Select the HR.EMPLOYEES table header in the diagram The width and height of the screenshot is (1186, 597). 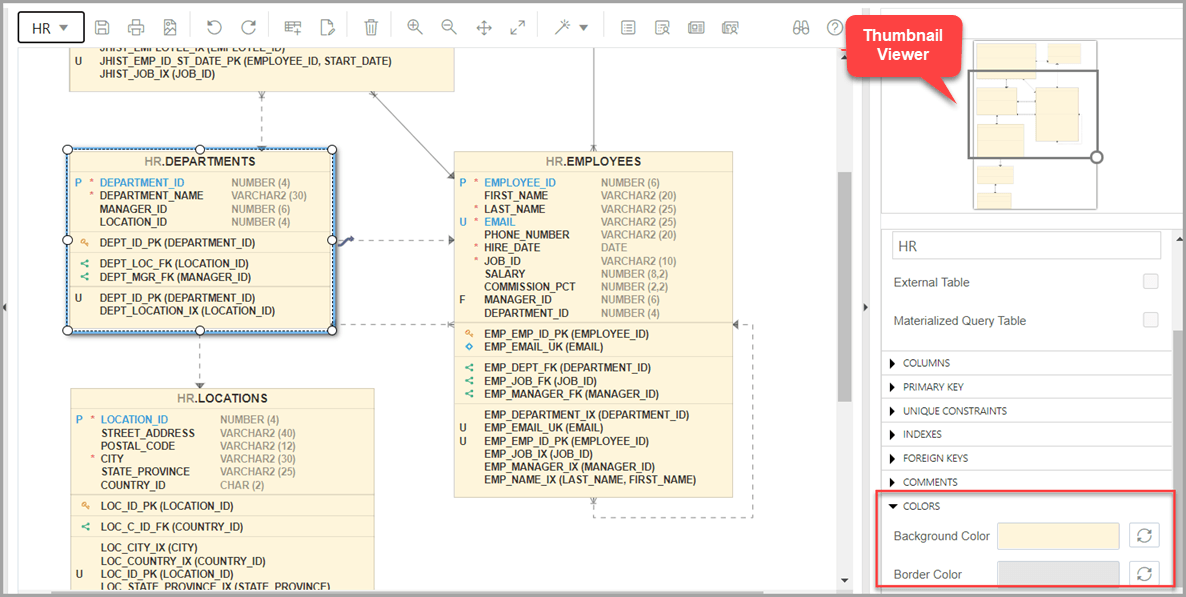click(x=593, y=161)
